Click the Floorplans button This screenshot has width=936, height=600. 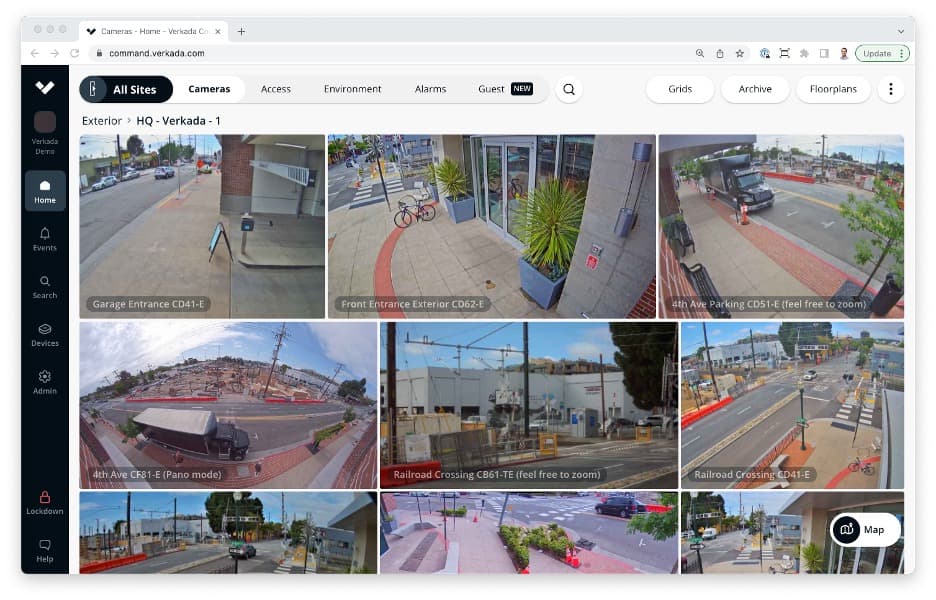[833, 89]
